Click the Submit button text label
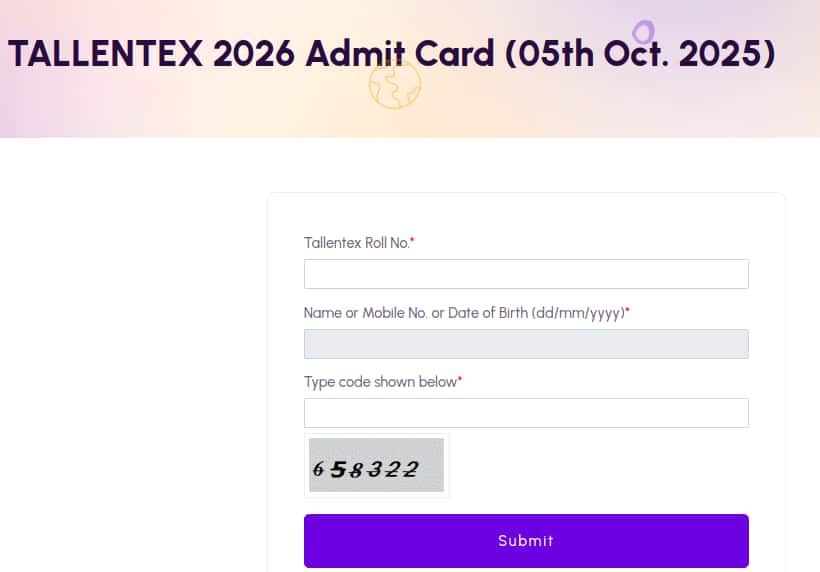 pyautogui.click(x=526, y=541)
